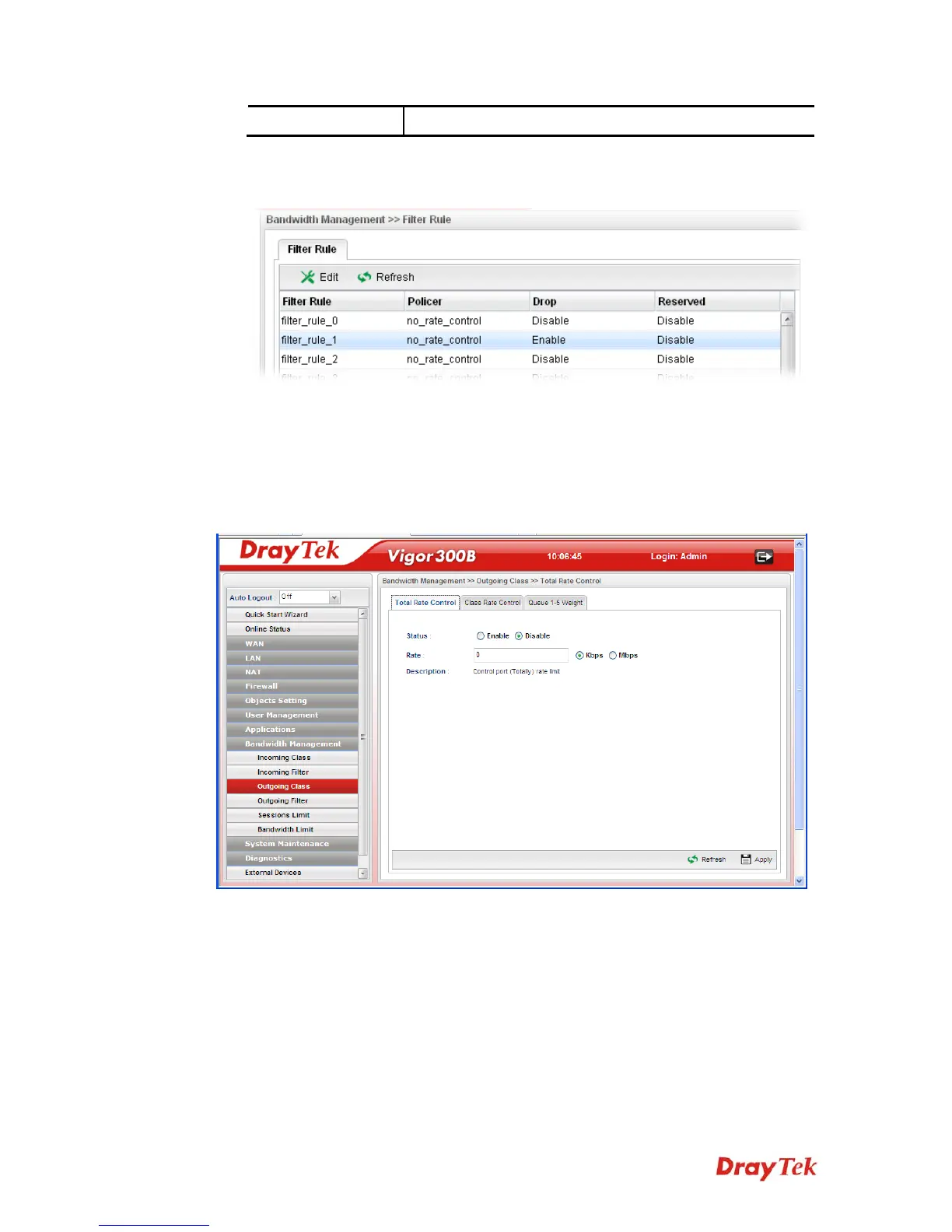This screenshot has height=1232, width=952.
Task: Click the DrayTek logo in the router header
Action: (x=289, y=551)
